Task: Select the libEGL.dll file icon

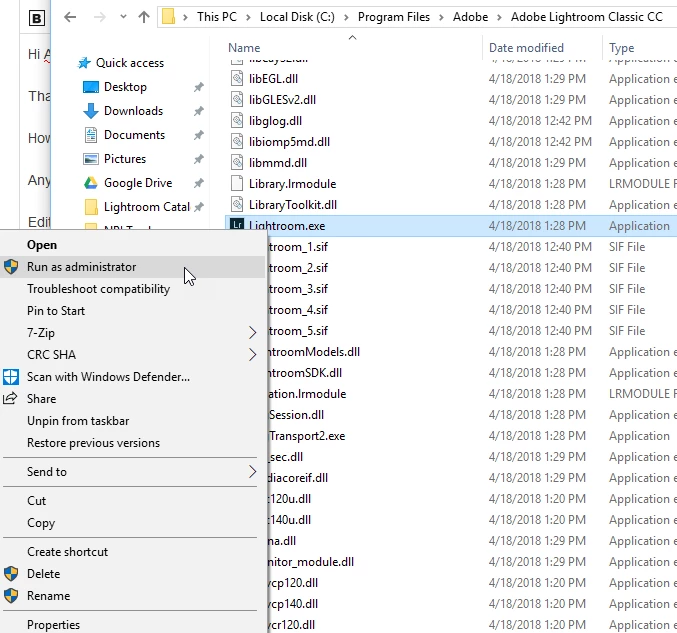Action: (237, 79)
